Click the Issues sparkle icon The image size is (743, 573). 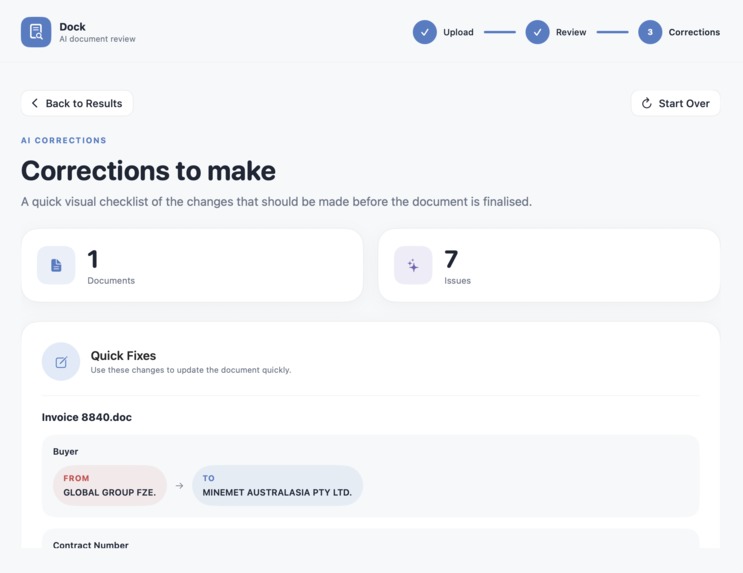(x=413, y=265)
